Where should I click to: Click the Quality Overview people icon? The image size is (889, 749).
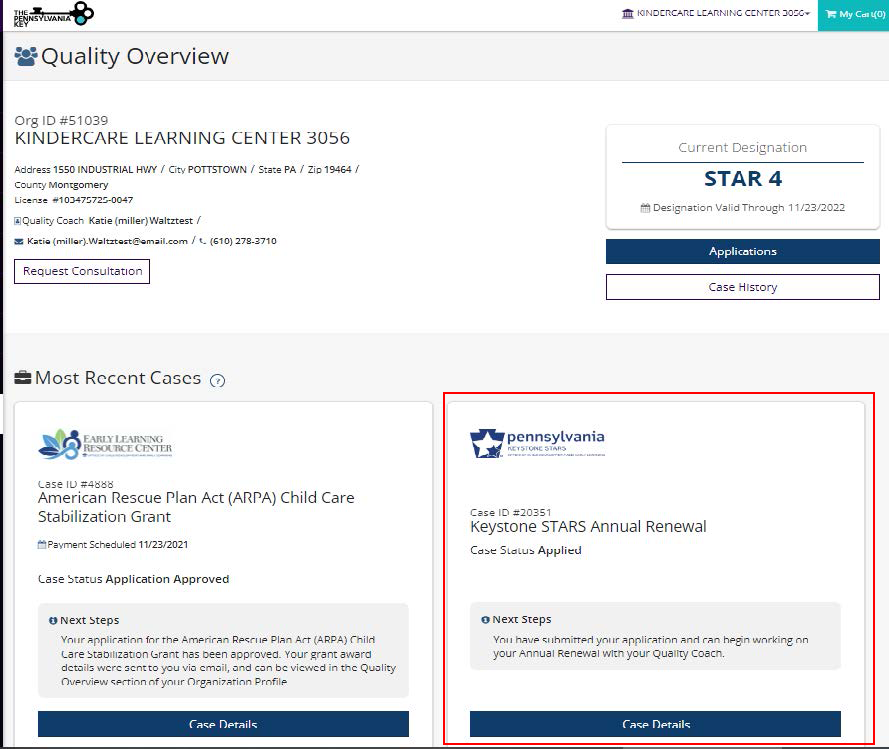point(26,56)
